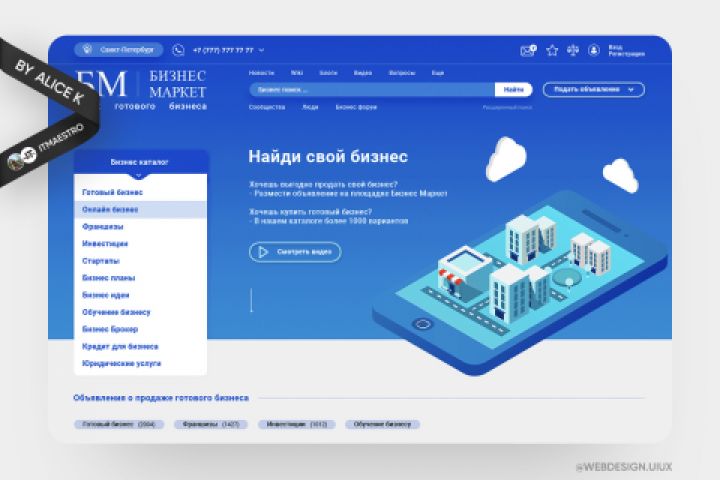Screen dimensions: 720x480
Task: Click the Инвестиции (1012) filter tag
Action: (x=297, y=424)
